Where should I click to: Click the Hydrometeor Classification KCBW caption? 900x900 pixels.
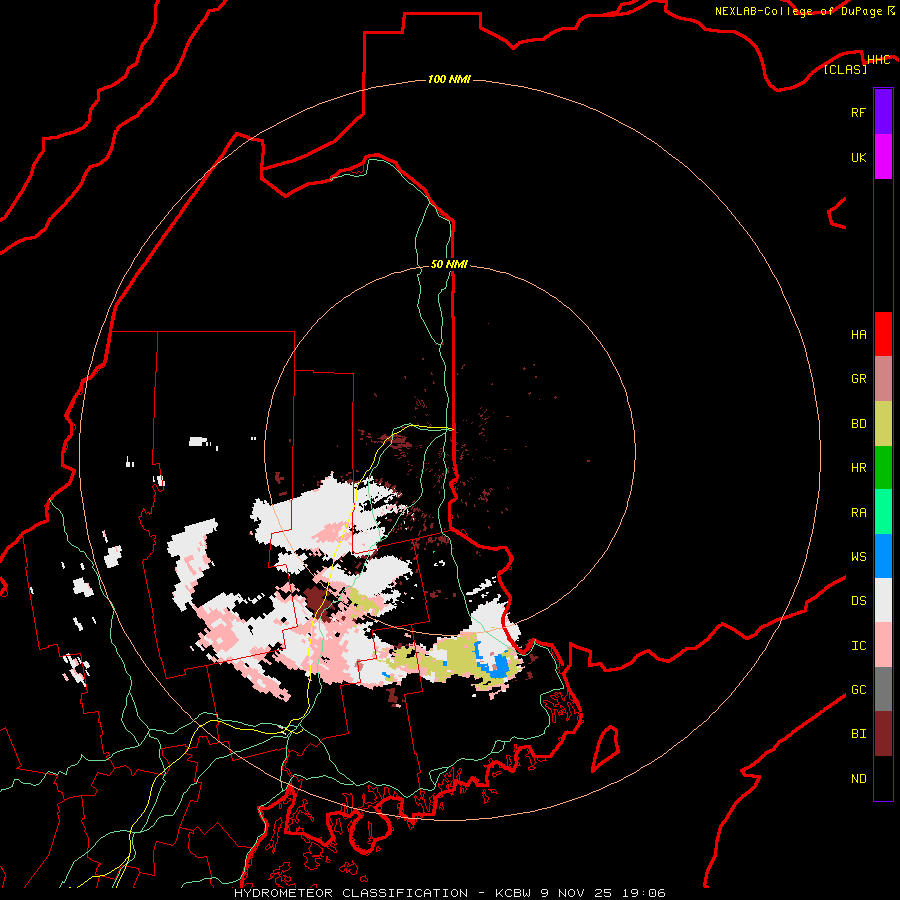point(449,893)
